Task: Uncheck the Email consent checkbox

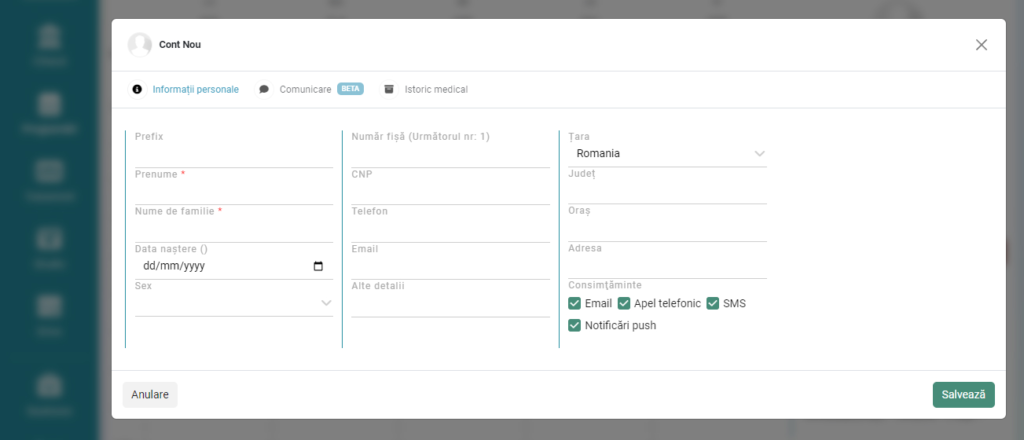Action: point(574,303)
